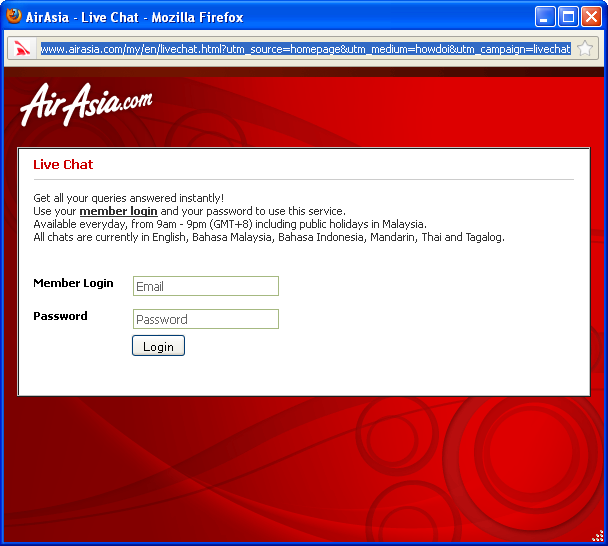
Task: Click the window title 'AirAsia - Live Chat - Mozilla Firefox'
Action: [x=134, y=17]
